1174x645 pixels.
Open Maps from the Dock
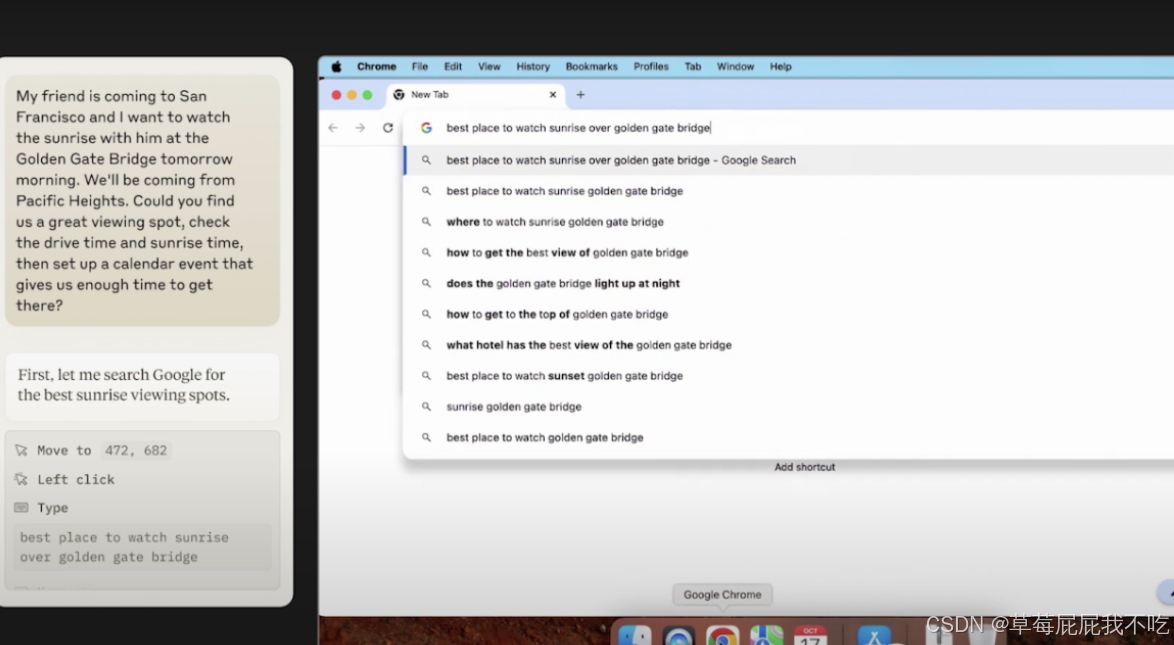click(x=766, y=635)
